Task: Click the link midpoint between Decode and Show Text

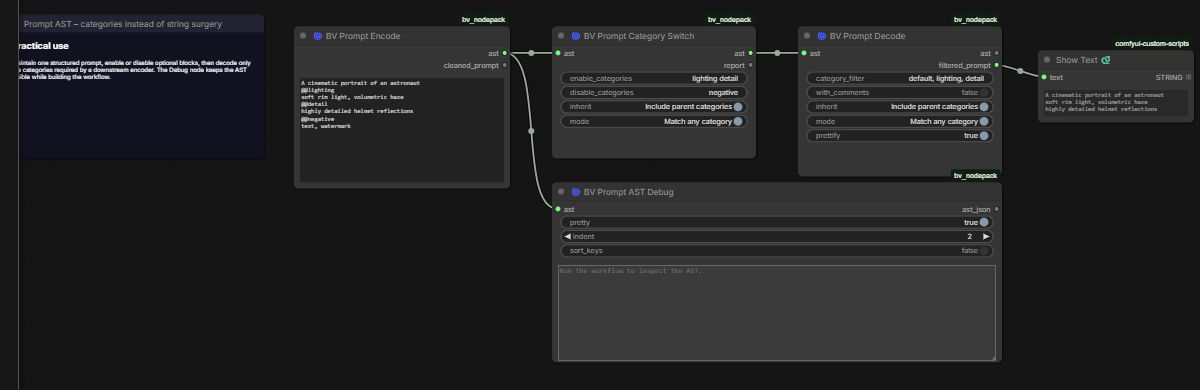Action: tap(1020, 71)
